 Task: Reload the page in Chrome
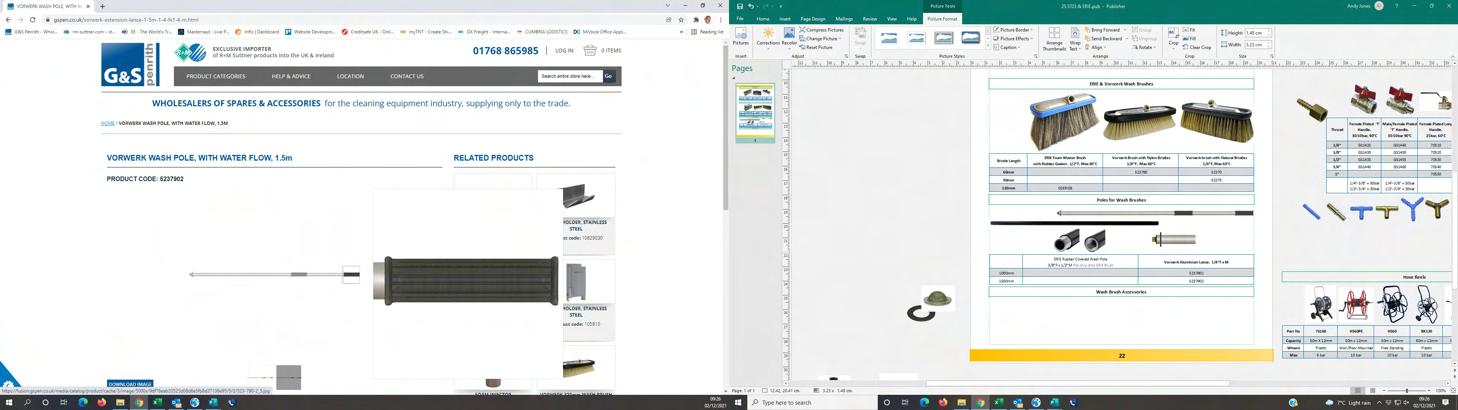tap(33, 19)
